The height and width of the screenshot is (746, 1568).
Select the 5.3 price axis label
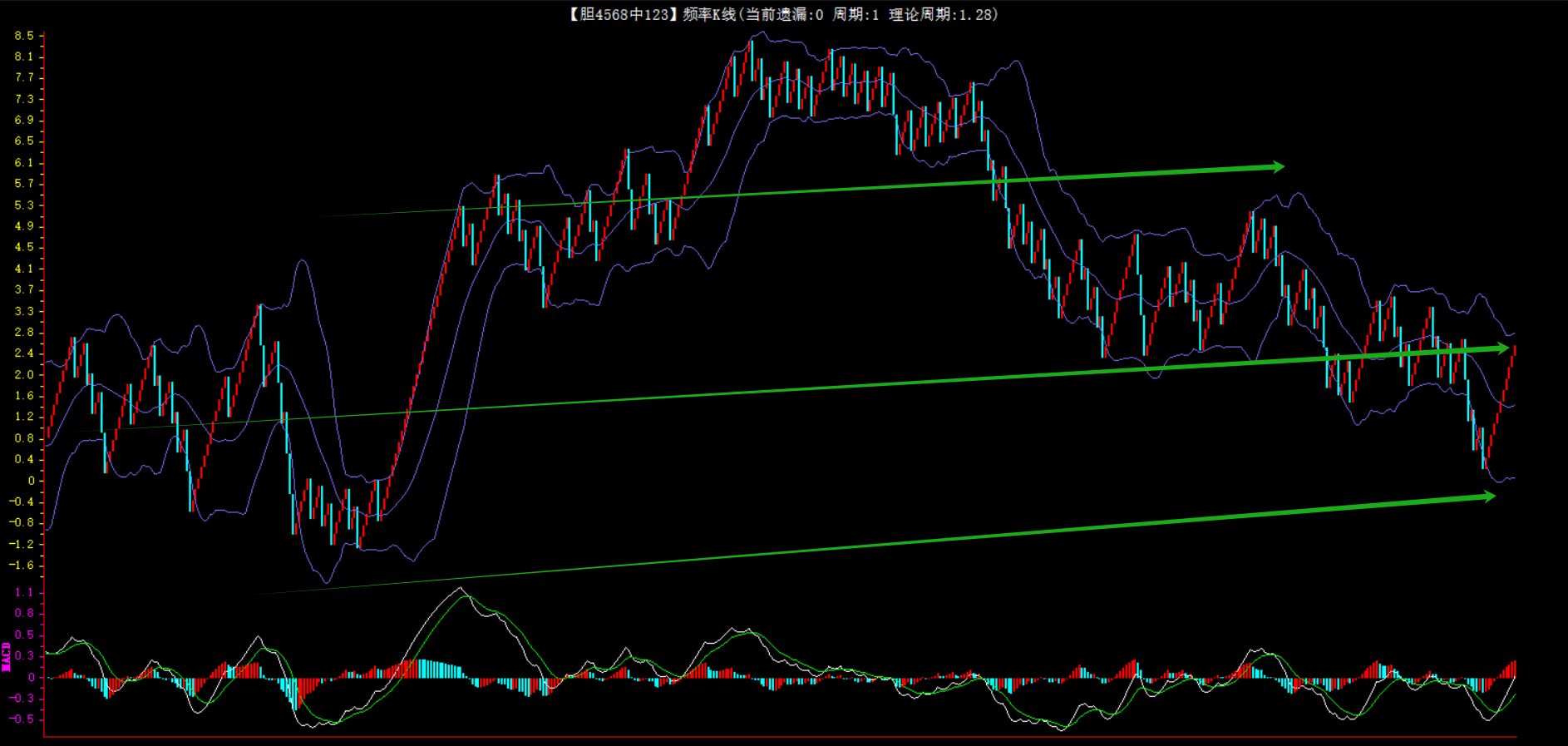point(24,205)
